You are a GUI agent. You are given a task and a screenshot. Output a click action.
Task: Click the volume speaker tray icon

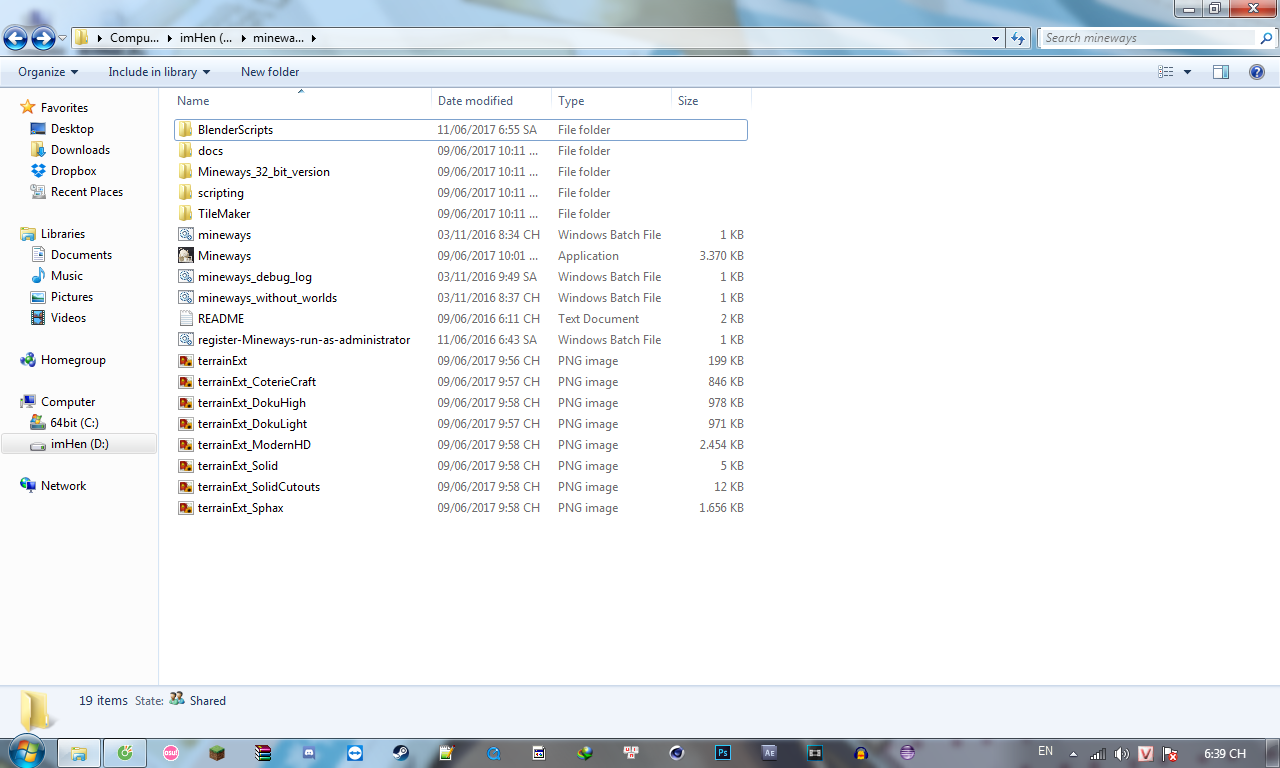point(1121,754)
